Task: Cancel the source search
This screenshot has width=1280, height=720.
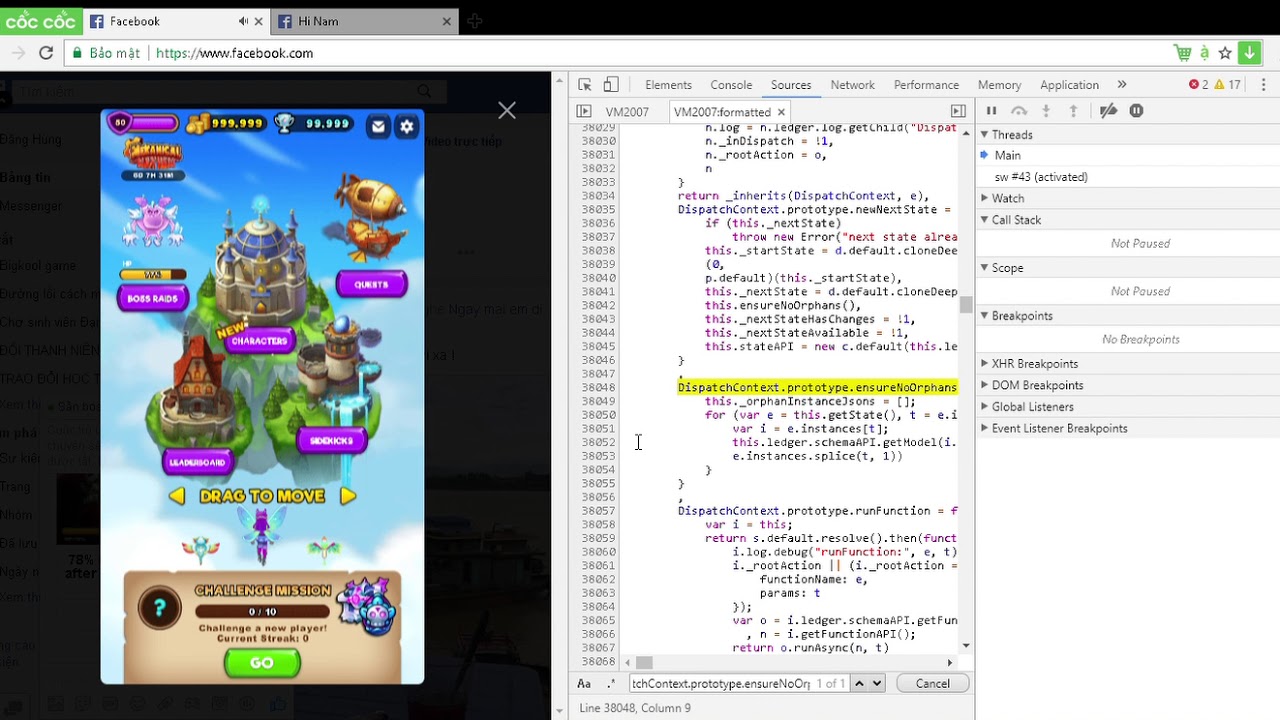Action: click(932, 684)
